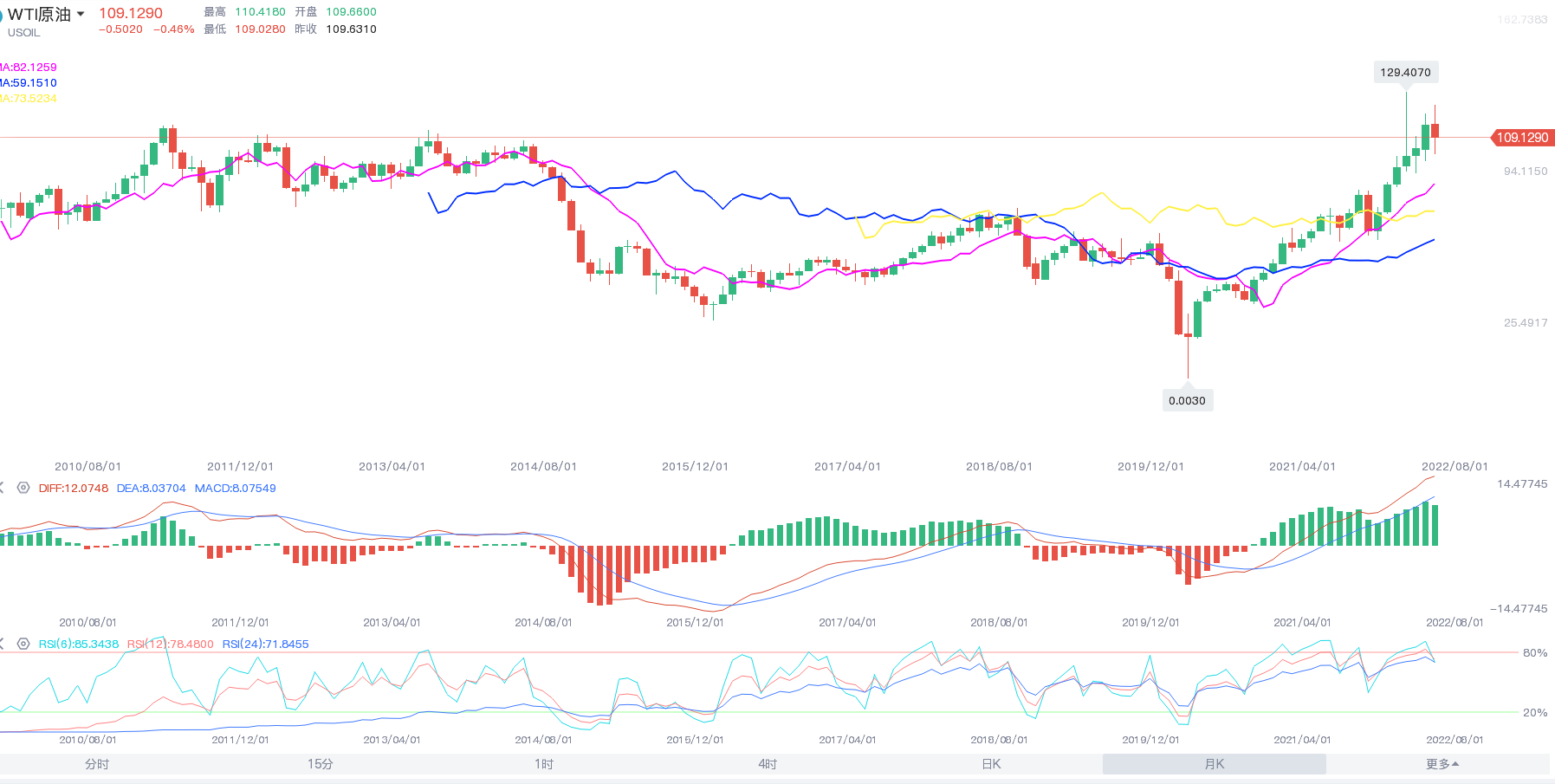The height and width of the screenshot is (784, 1555).
Task: Click the 80% RSI axis label
Action: coord(1535,652)
